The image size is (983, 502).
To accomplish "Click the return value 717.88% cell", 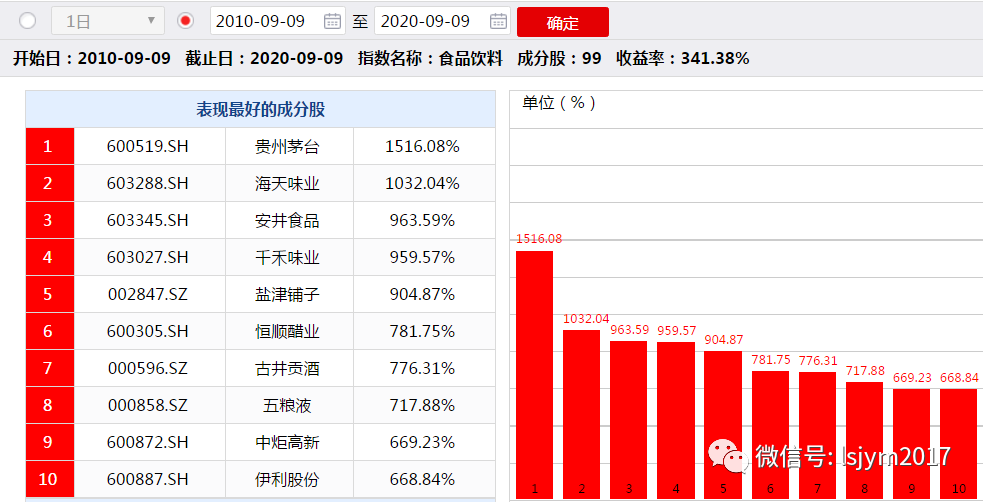I will click(423, 405).
